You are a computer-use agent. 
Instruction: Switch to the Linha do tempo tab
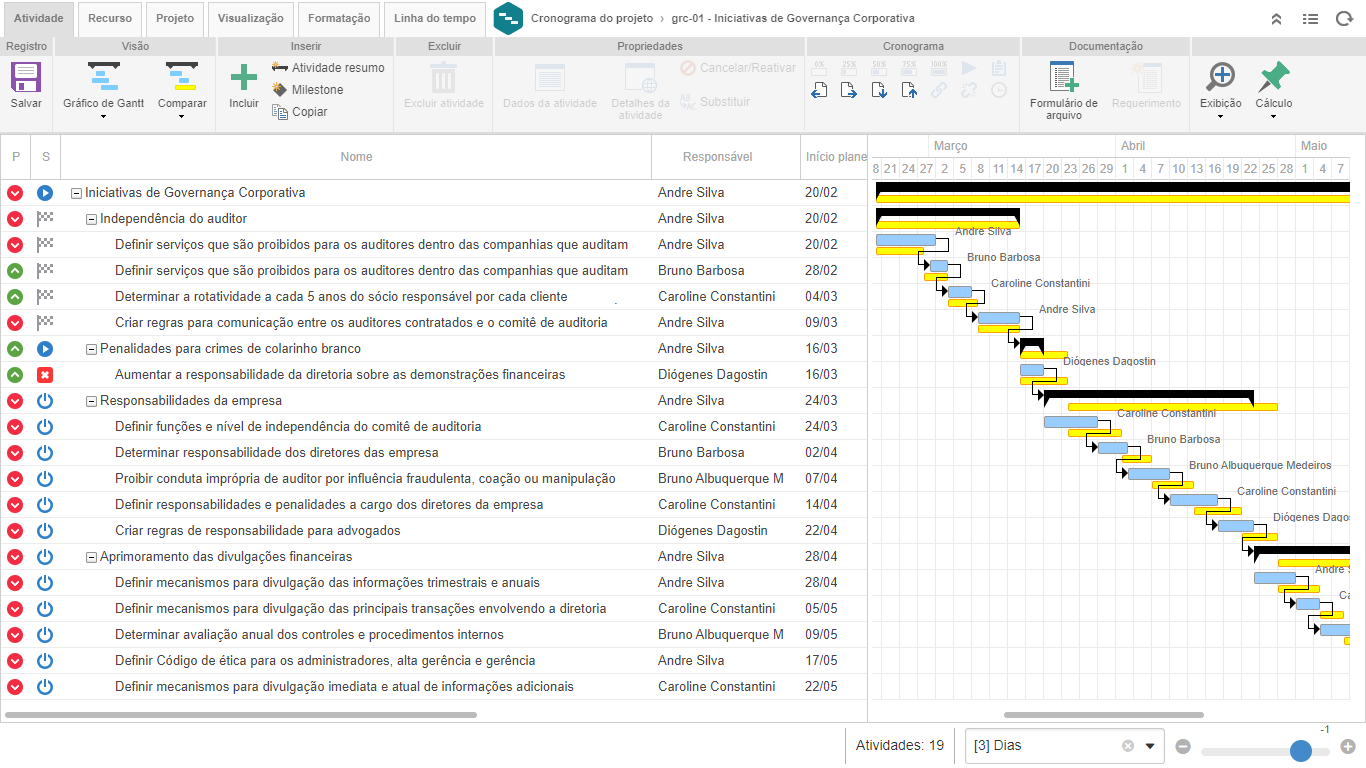tap(435, 19)
